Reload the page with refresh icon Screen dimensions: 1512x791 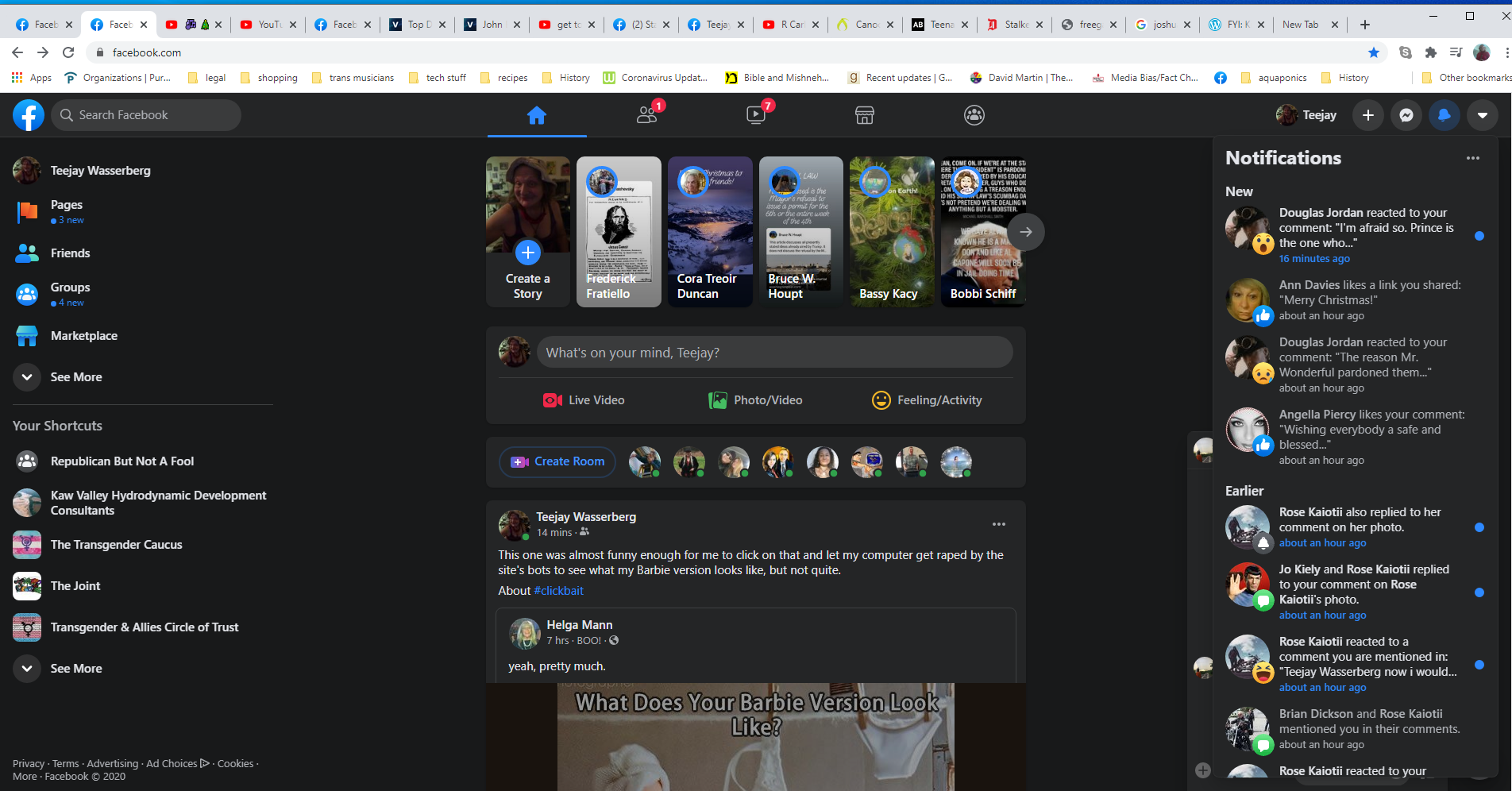point(68,52)
